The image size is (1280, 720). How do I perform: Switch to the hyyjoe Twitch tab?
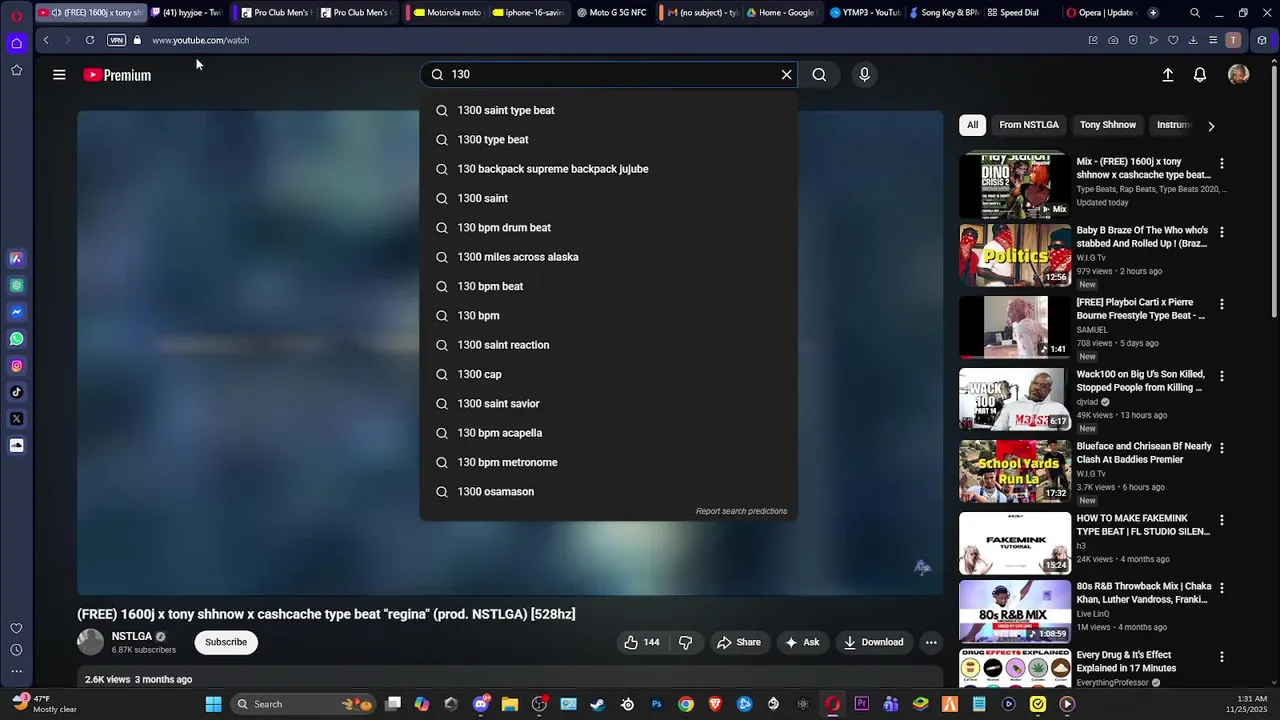pyautogui.click(x=187, y=13)
